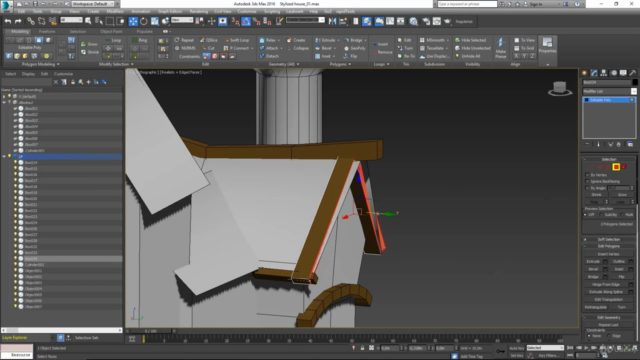This screenshot has width=640, height=360.
Task: Switch to the Freeform ribbon tab
Action: click(x=47, y=31)
